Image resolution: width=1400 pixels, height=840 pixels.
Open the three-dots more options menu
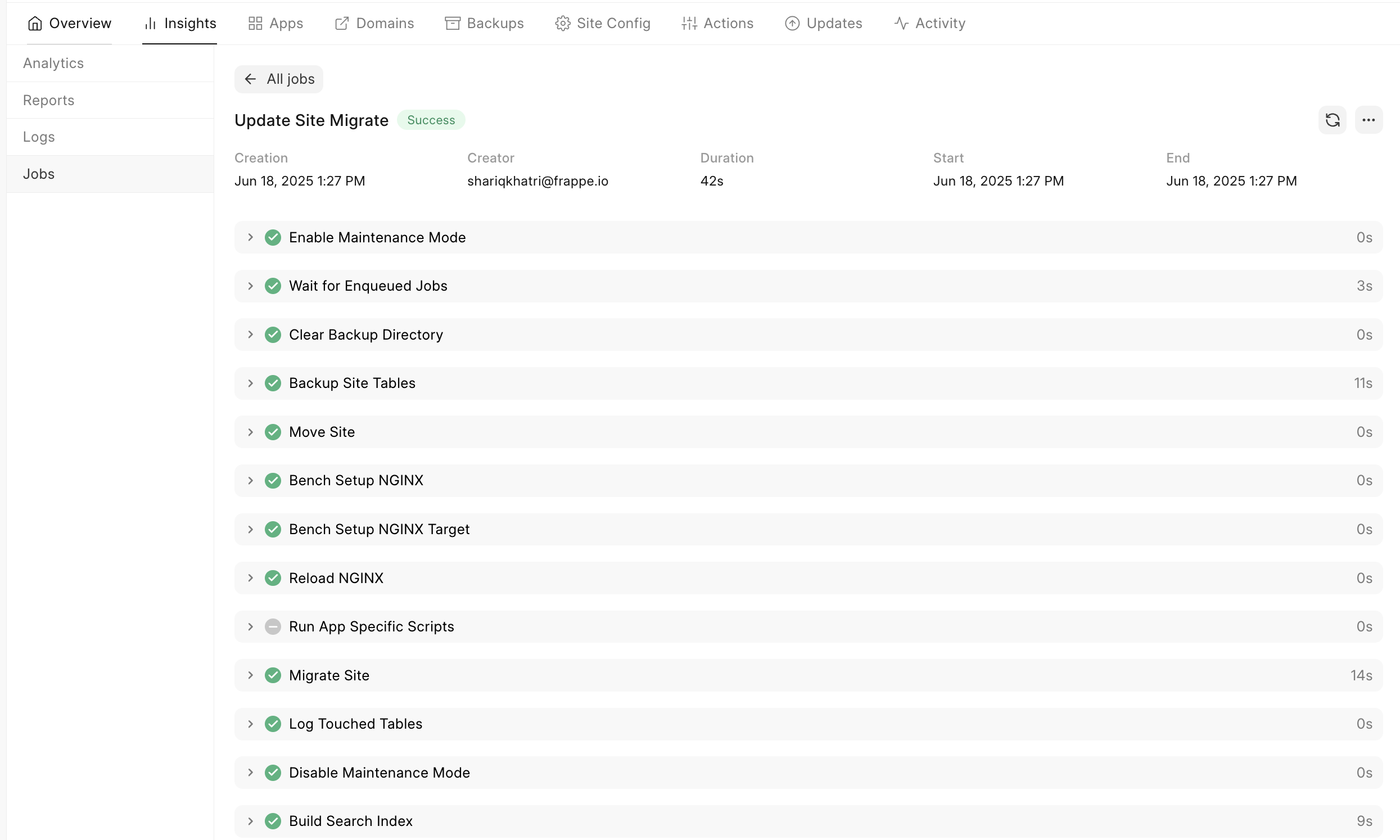click(x=1369, y=120)
